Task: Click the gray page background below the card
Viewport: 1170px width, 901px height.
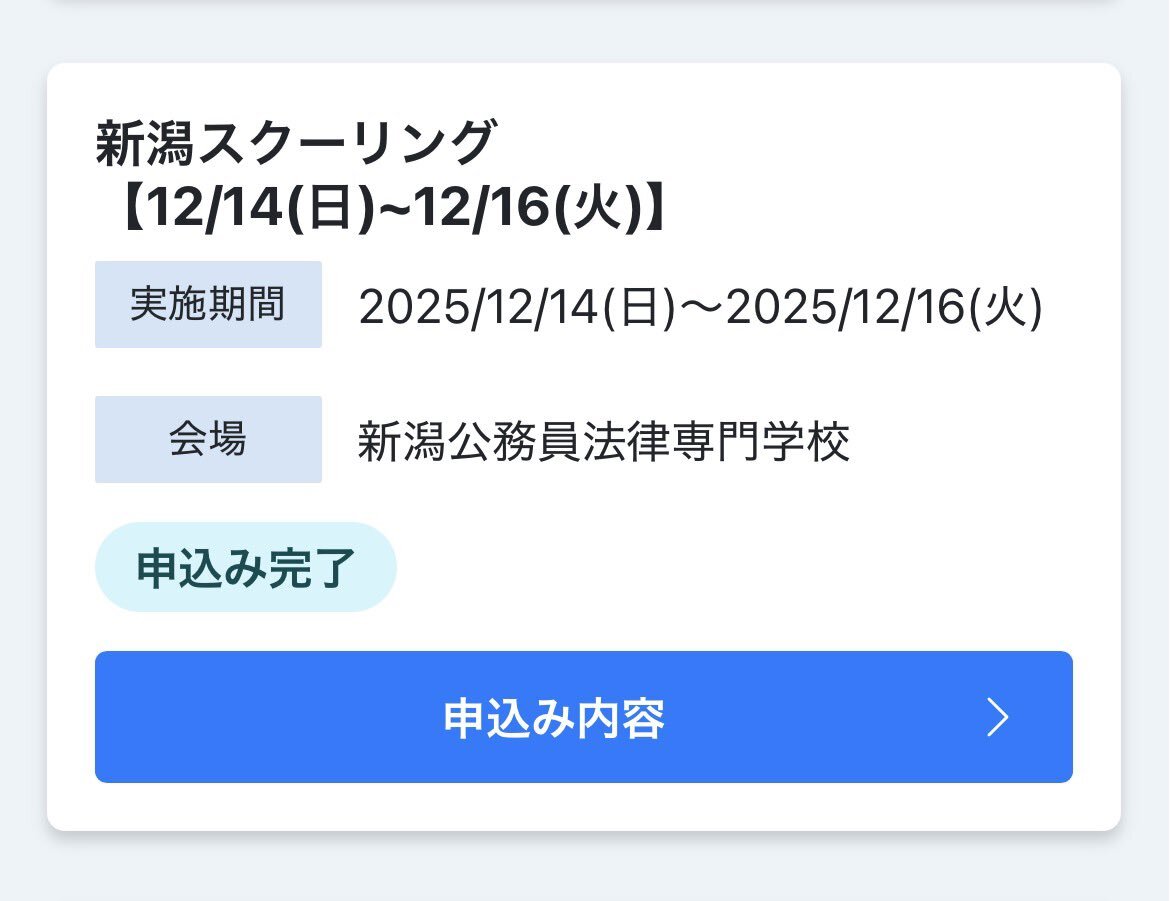Action: click(x=583, y=868)
